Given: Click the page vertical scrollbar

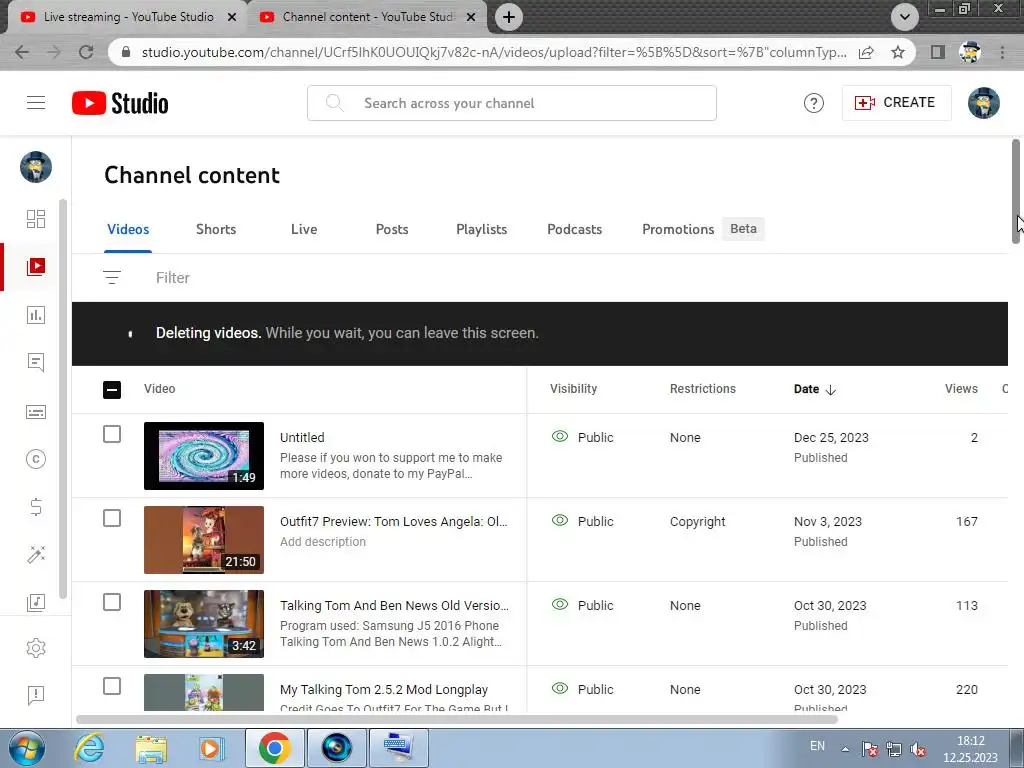Looking at the screenshot, I should point(1016,191).
